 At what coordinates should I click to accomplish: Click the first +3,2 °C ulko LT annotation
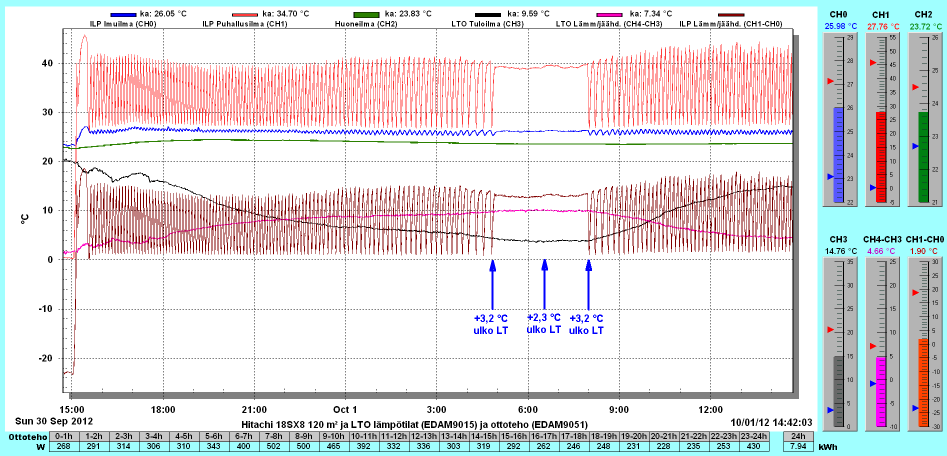(x=491, y=324)
